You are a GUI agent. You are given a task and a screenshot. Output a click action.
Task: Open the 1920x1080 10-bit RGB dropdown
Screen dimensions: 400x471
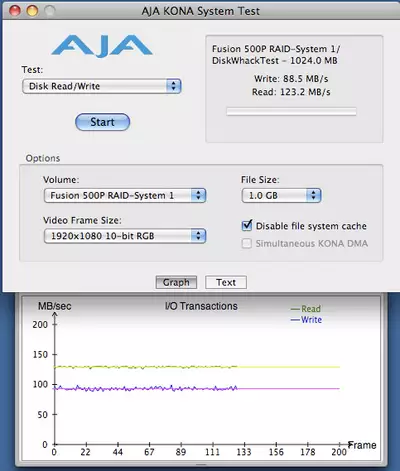pos(125,236)
